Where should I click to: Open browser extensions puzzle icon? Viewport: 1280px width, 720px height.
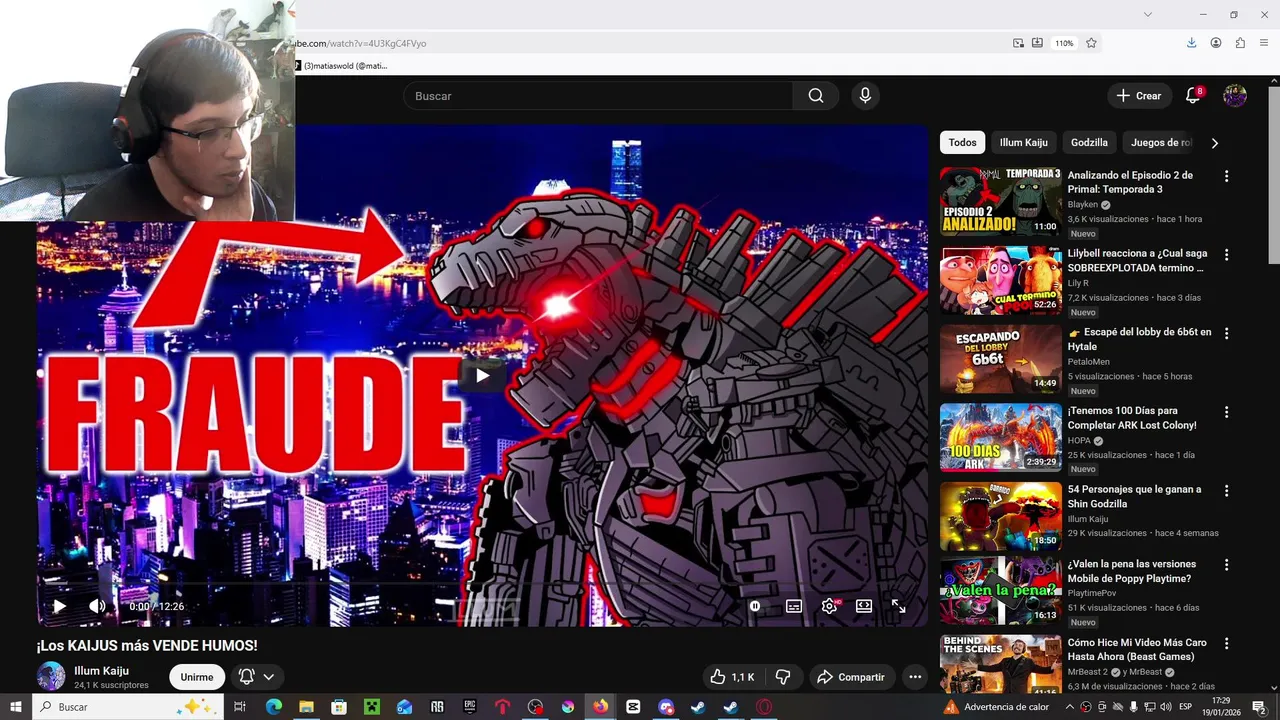[x=1240, y=43]
